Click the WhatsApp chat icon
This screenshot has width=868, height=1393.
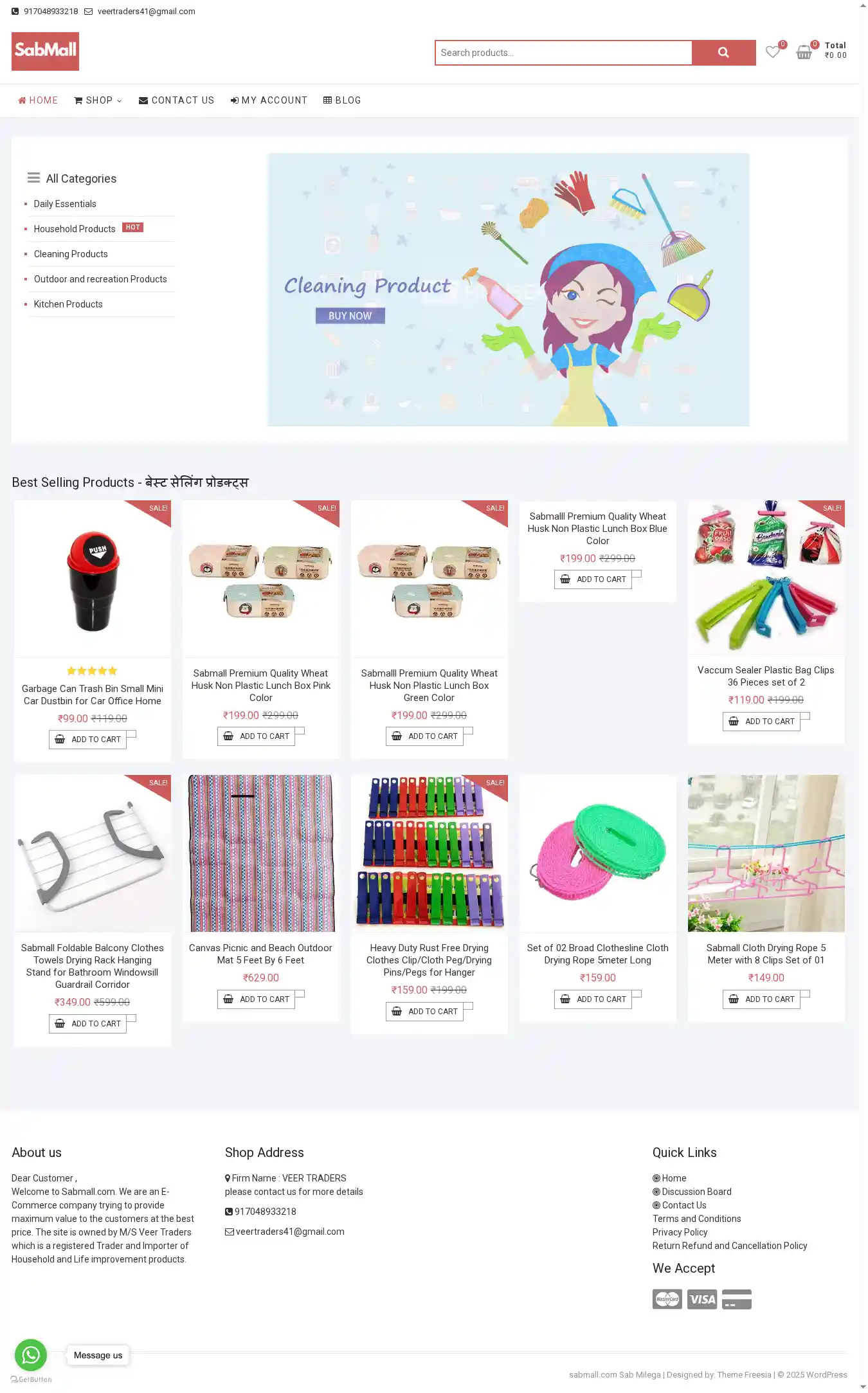[x=31, y=1354]
